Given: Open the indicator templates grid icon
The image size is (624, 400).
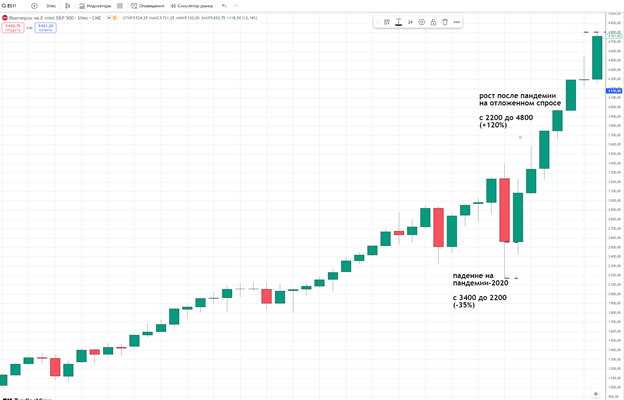Looking at the screenshot, I should tap(120, 6).
